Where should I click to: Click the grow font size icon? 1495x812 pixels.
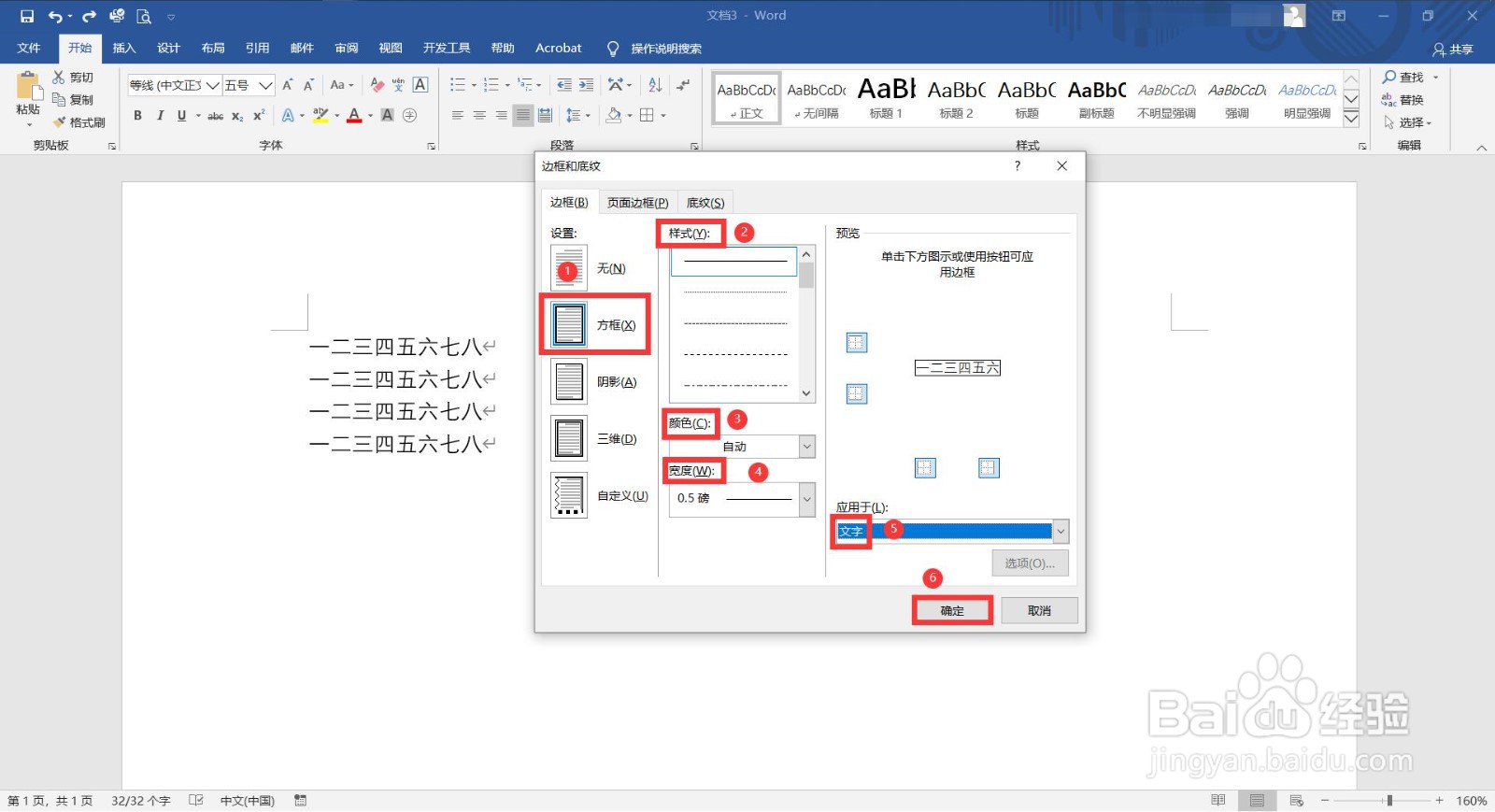coord(288,85)
